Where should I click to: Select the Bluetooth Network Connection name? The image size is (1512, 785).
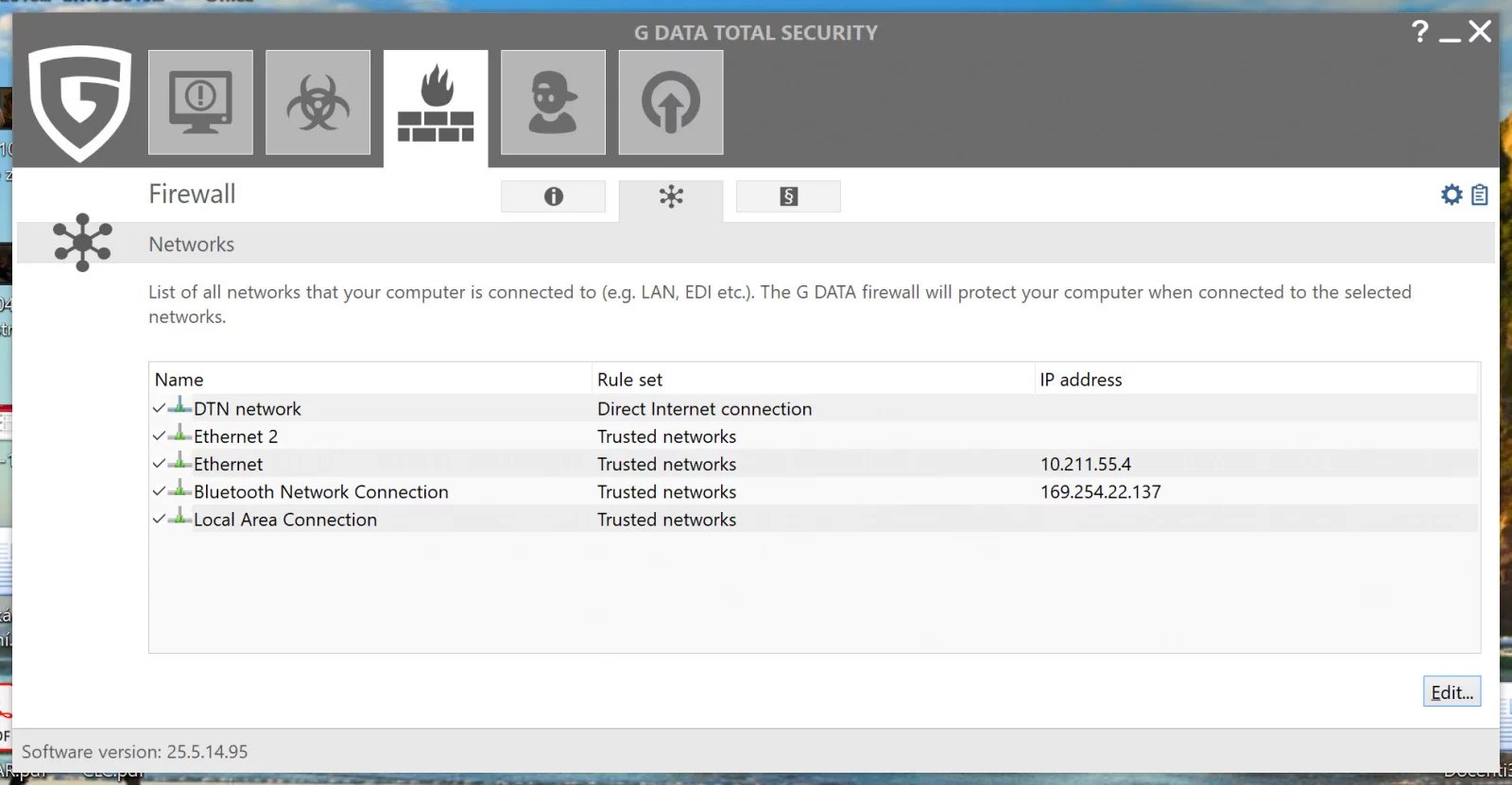tap(321, 492)
